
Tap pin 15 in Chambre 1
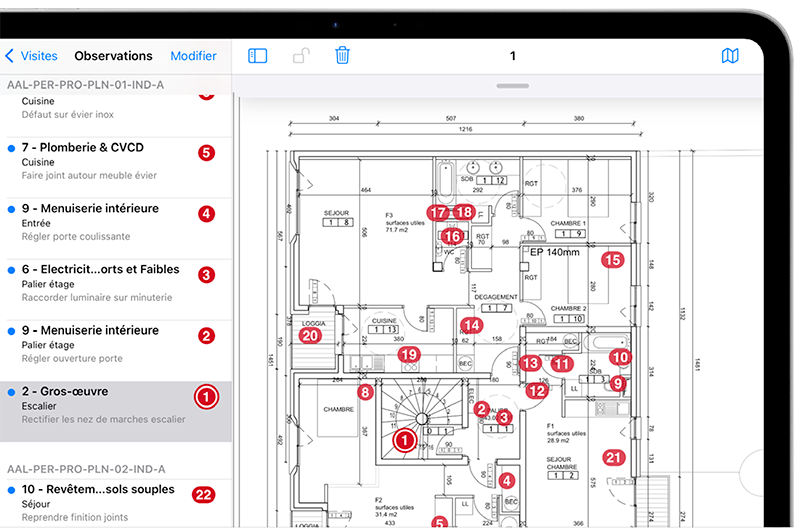pos(612,260)
